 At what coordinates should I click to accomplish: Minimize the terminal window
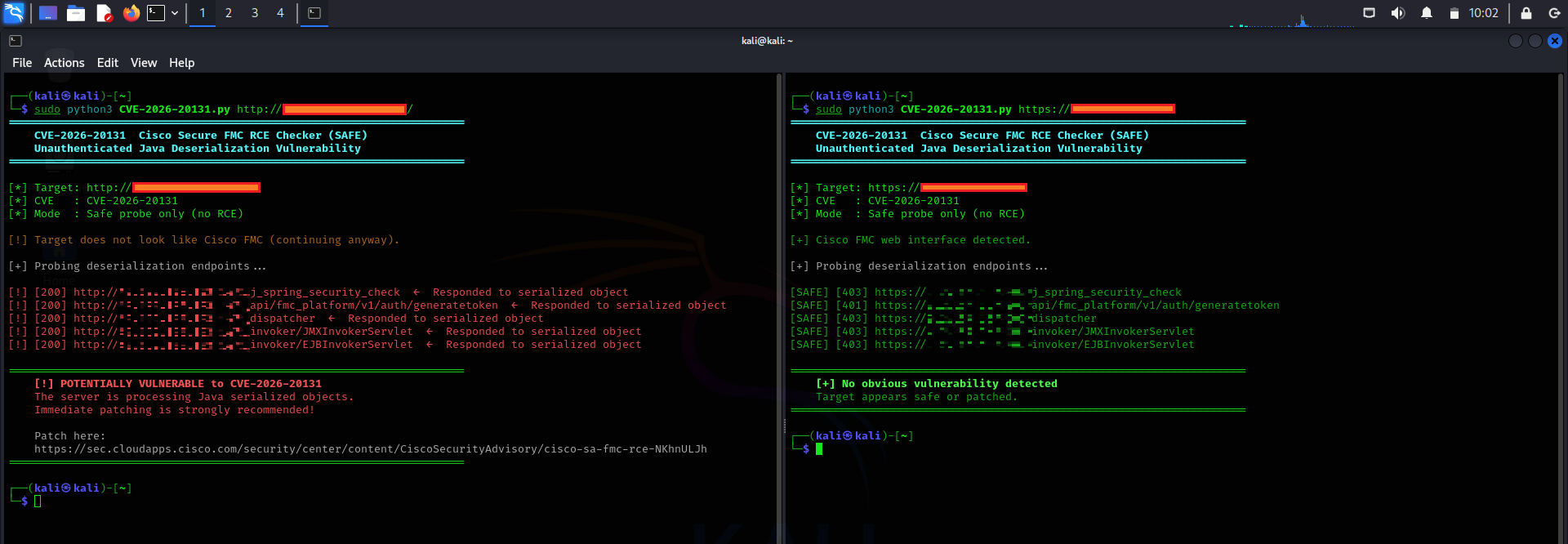pos(1516,41)
